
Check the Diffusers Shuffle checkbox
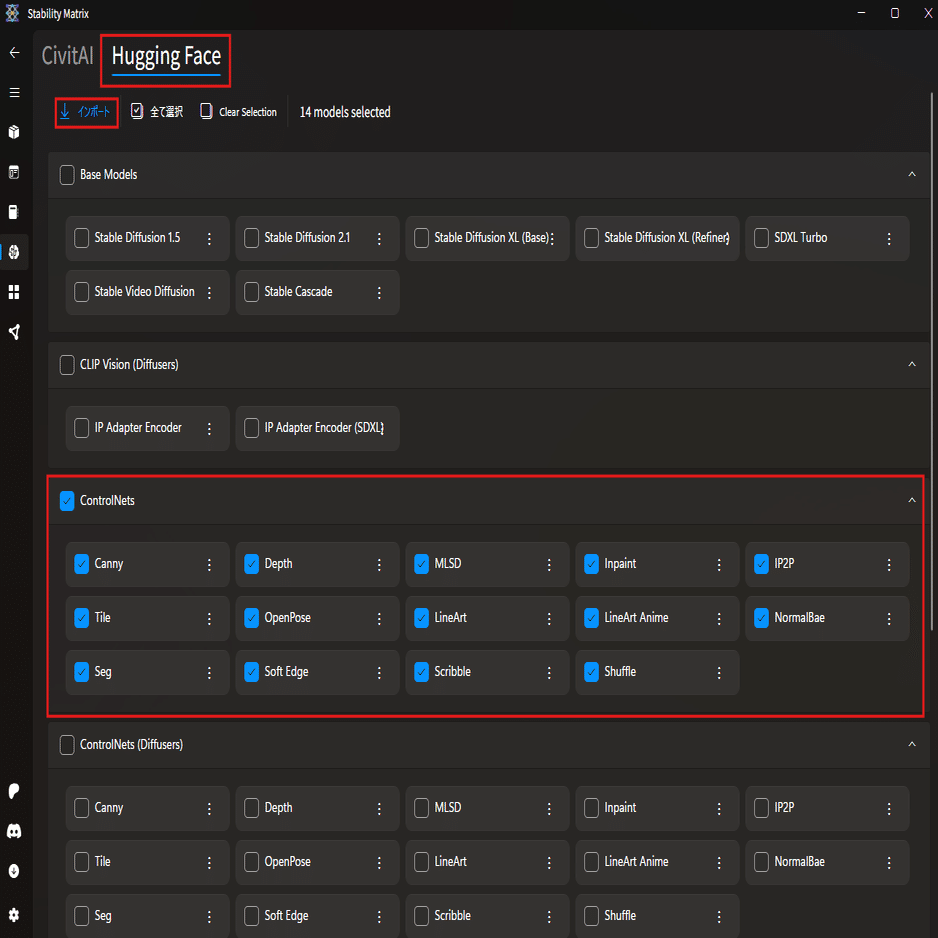pyautogui.click(x=591, y=915)
